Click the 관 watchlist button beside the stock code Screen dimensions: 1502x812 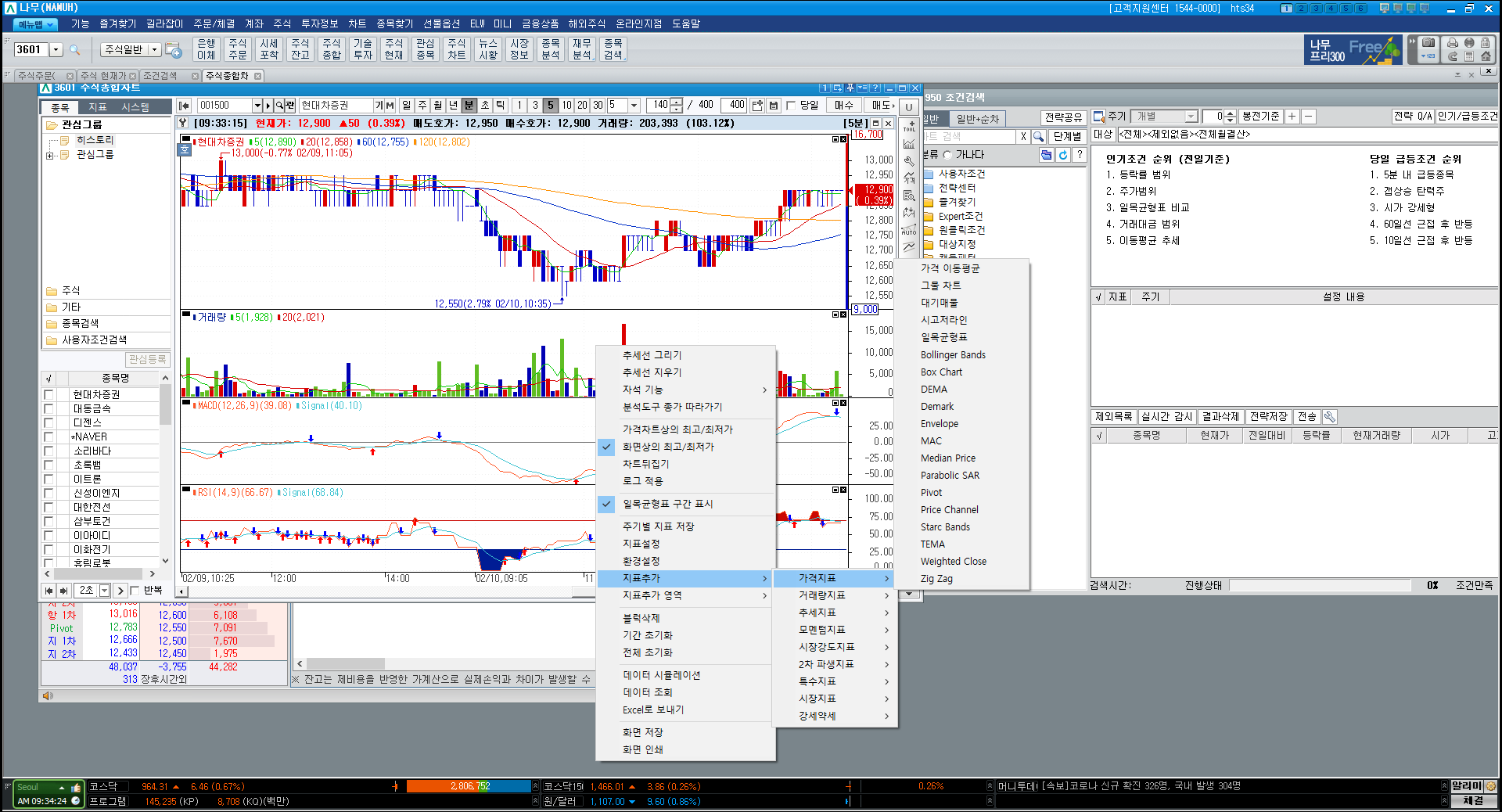(x=290, y=105)
